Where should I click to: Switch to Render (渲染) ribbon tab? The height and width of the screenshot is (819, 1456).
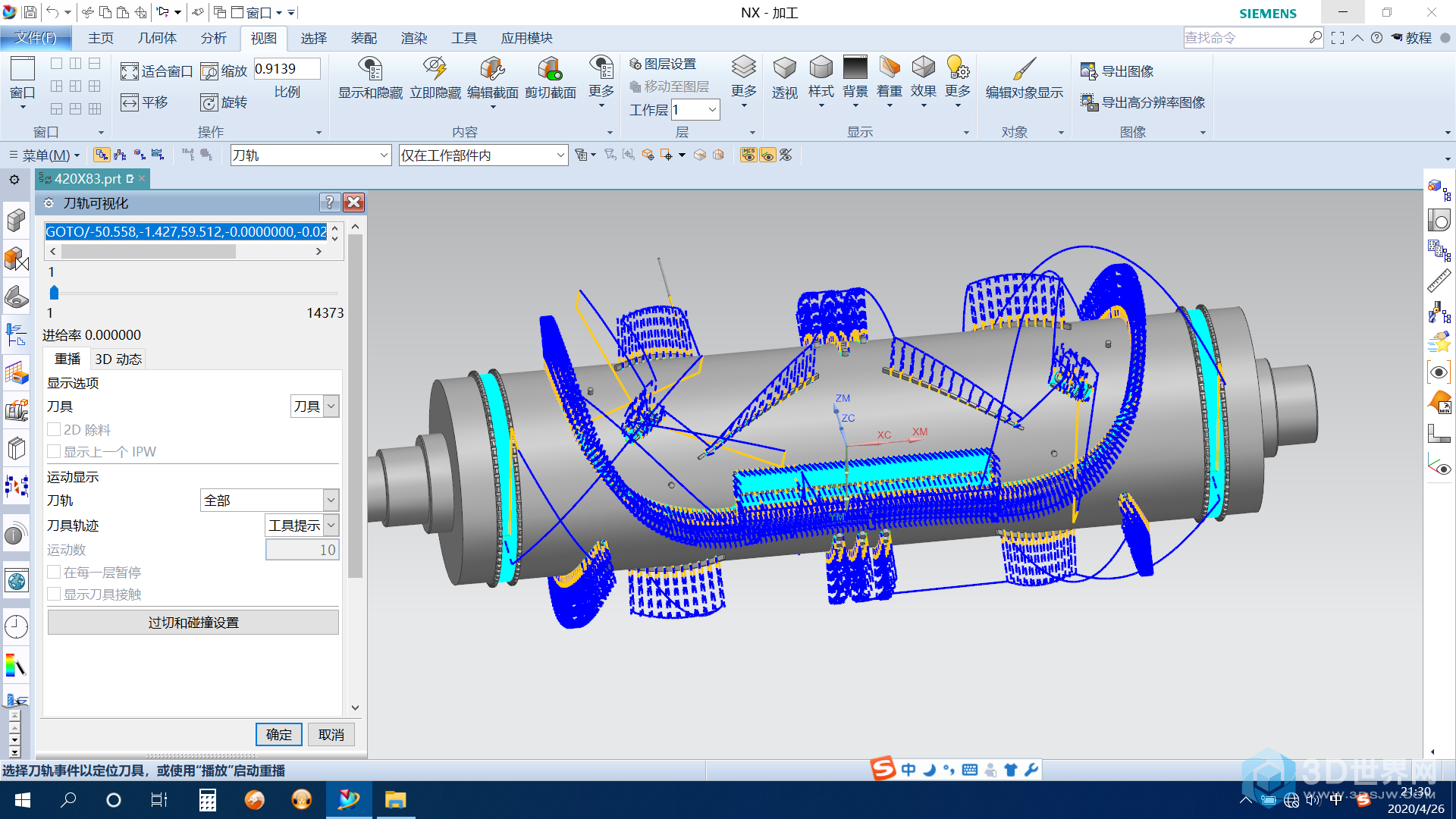tap(413, 38)
